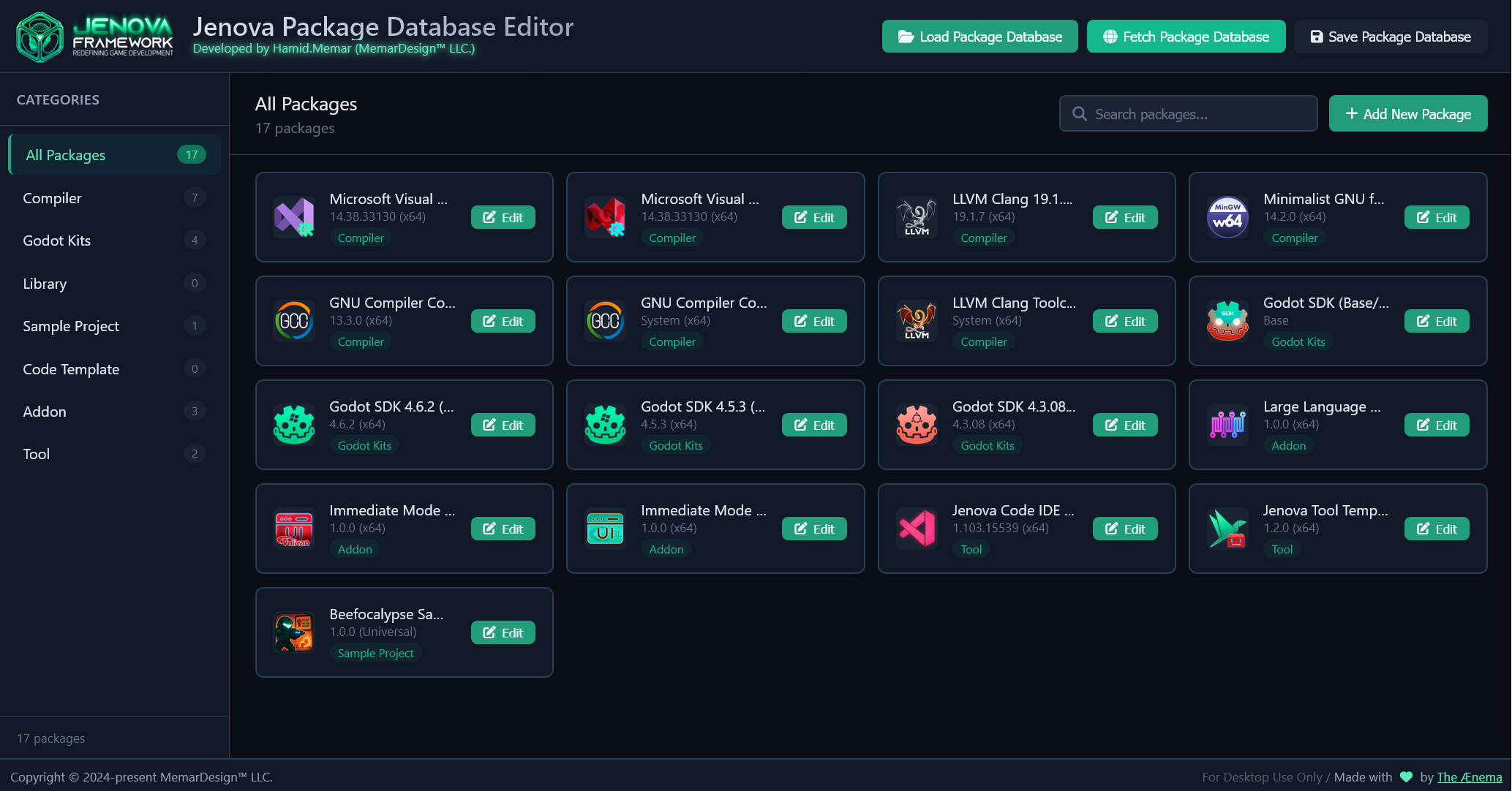Click the Godot SDK 4.3.08 red icon
Screen dimensions: 1512x791
click(917, 425)
